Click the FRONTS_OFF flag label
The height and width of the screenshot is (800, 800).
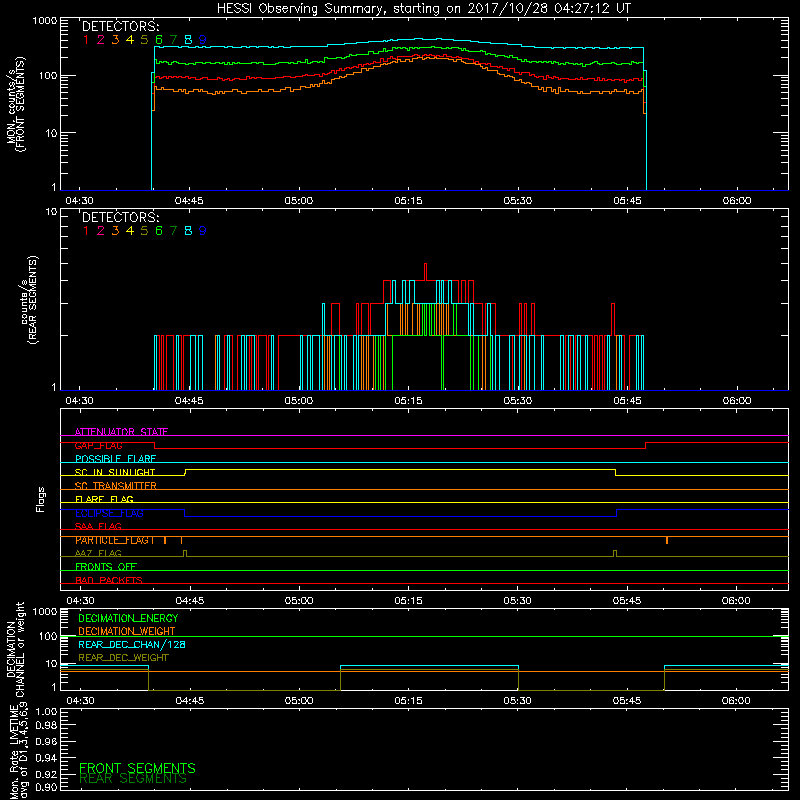tap(106, 567)
